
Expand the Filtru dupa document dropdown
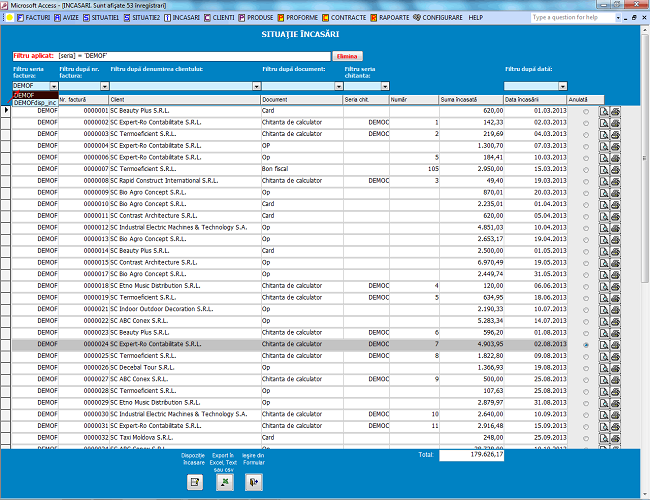339,86
